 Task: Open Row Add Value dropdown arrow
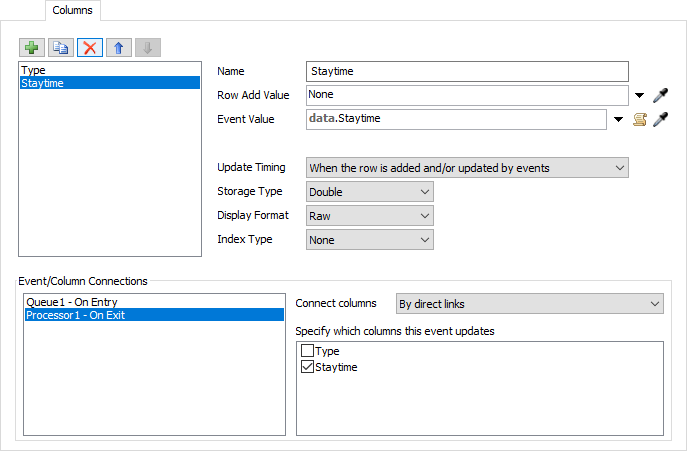pyautogui.click(x=640, y=96)
